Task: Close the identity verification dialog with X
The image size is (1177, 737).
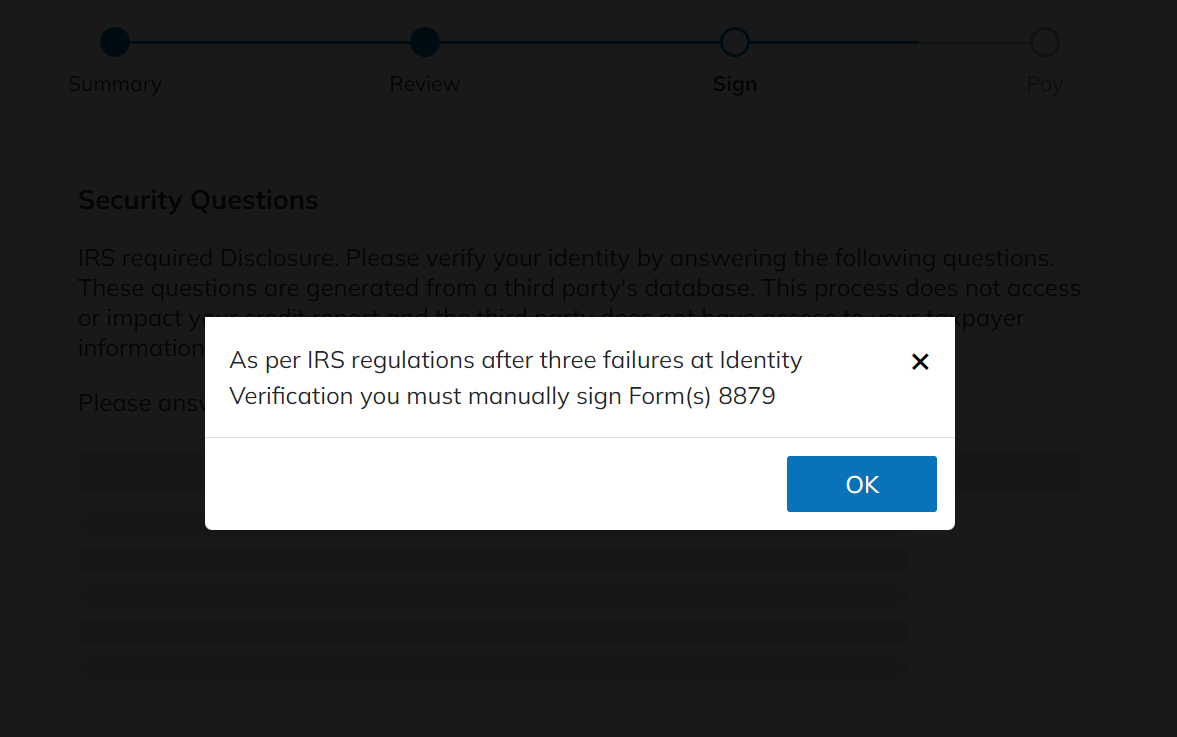Action: coord(920,362)
